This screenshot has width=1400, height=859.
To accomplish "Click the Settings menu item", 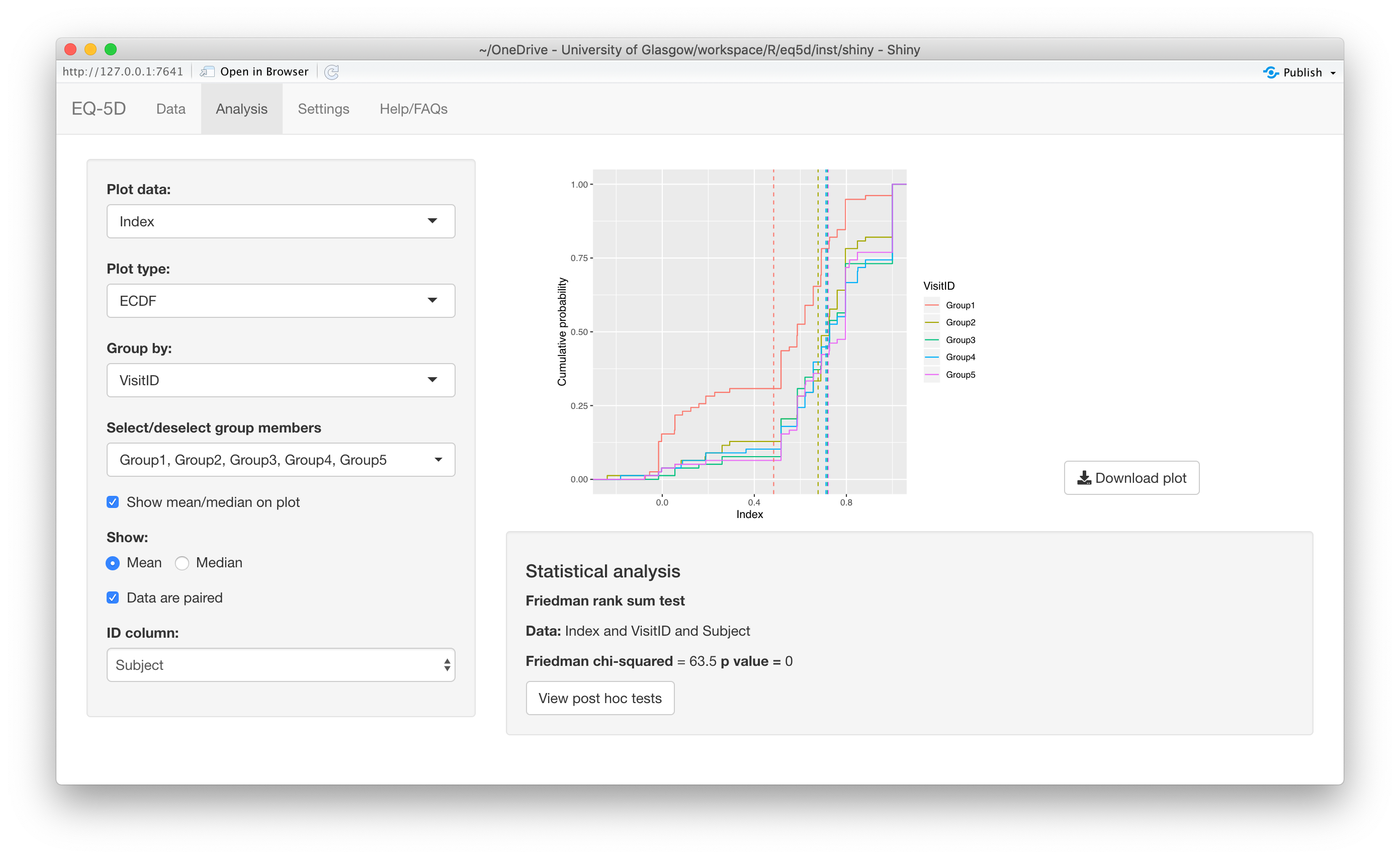I will (x=323, y=108).
